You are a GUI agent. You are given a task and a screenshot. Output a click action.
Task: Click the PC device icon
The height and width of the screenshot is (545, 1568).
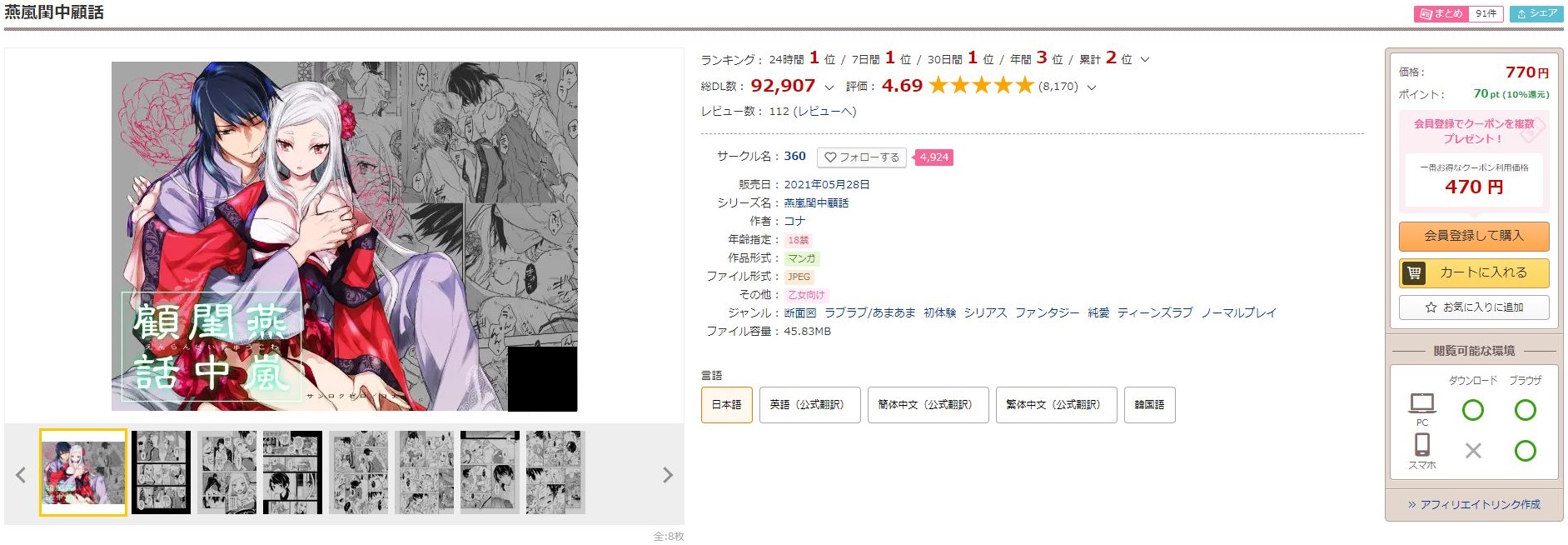[x=1422, y=403]
